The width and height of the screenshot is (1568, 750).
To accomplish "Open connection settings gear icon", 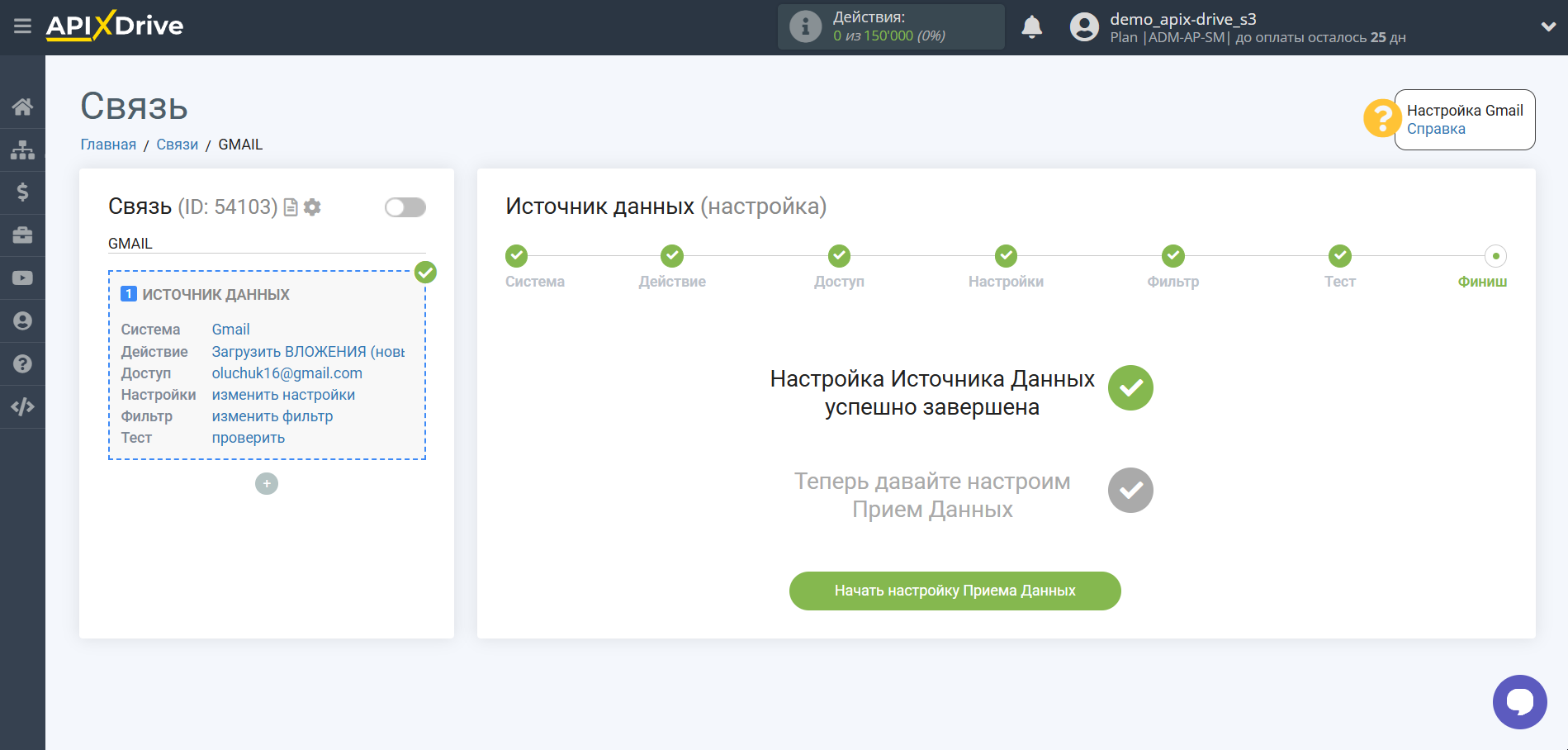I will coord(312,207).
